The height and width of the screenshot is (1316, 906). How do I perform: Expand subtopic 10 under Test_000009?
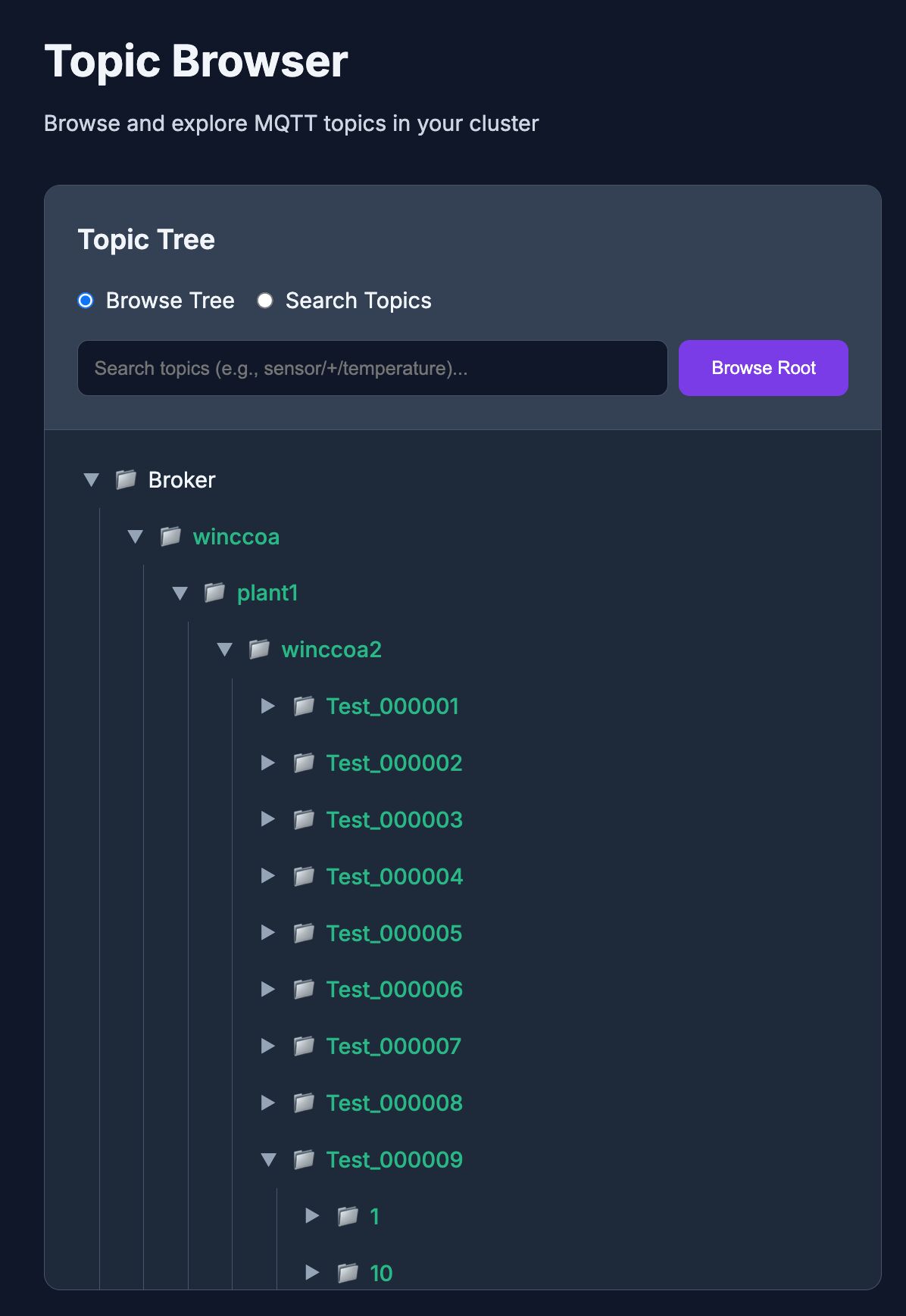pyautogui.click(x=312, y=1272)
